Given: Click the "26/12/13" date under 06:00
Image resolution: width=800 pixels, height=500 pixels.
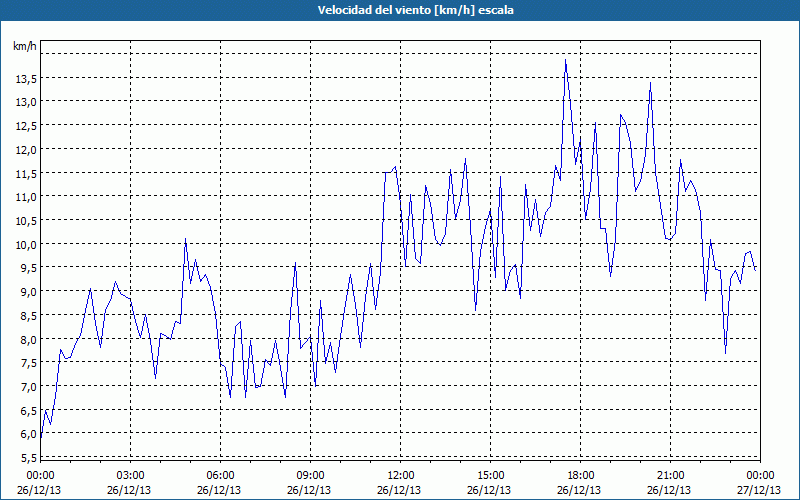Looking at the screenshot, I should click(219, 490).
